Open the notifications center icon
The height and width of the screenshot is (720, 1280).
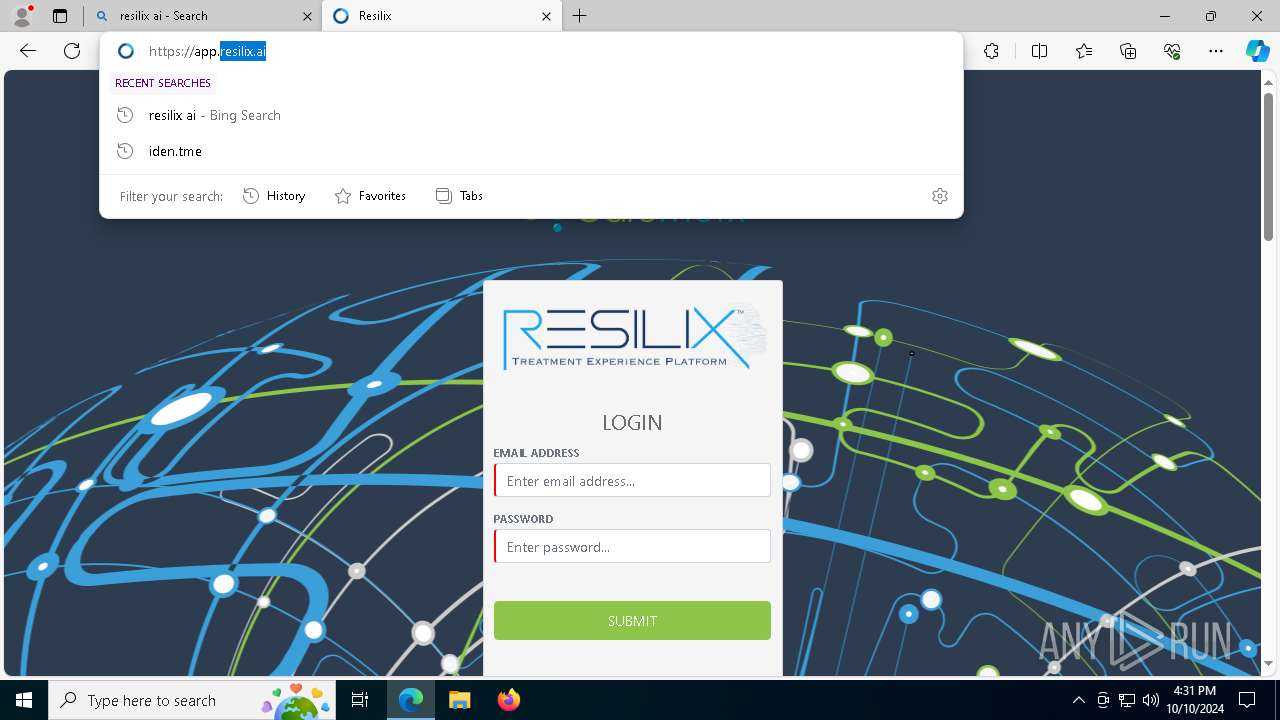[1247, 700]
